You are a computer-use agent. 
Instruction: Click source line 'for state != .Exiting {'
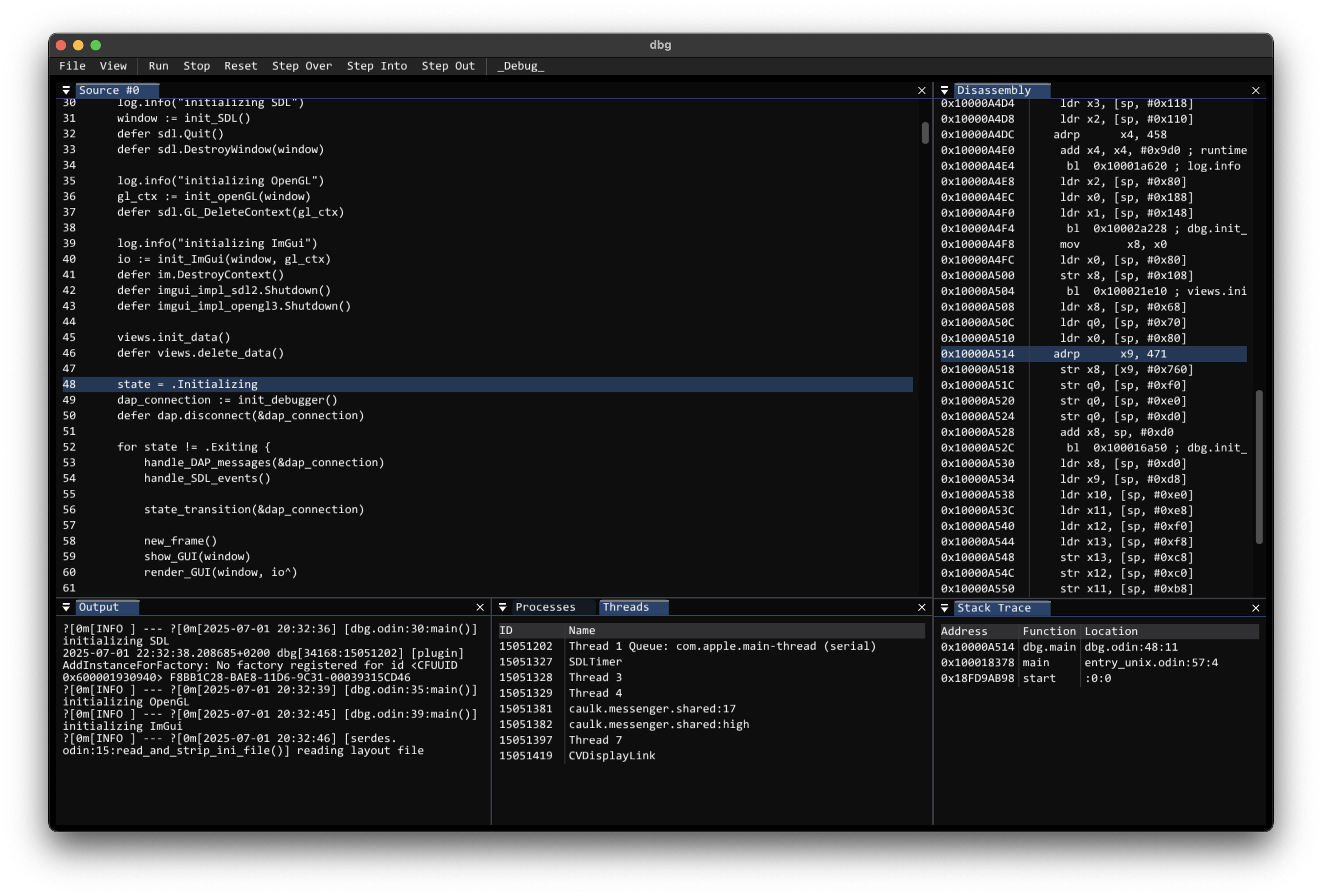click(x=194, y=447)
